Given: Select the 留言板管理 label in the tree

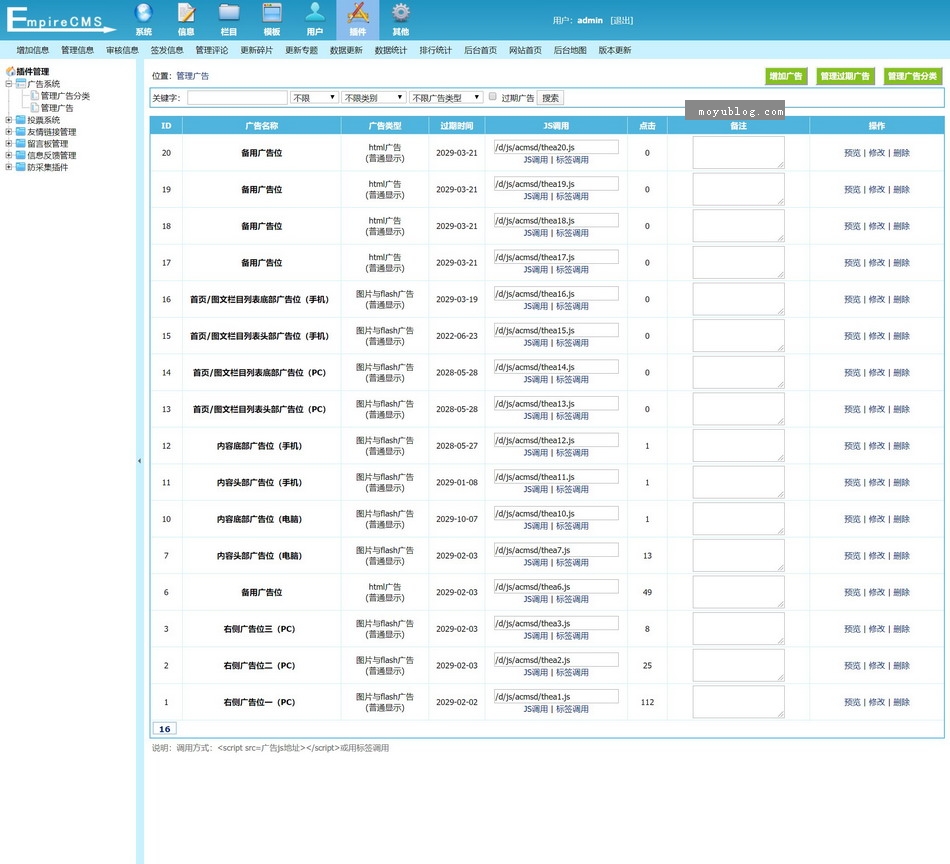Looking at the screenshot, I should (x=47, y=144).
